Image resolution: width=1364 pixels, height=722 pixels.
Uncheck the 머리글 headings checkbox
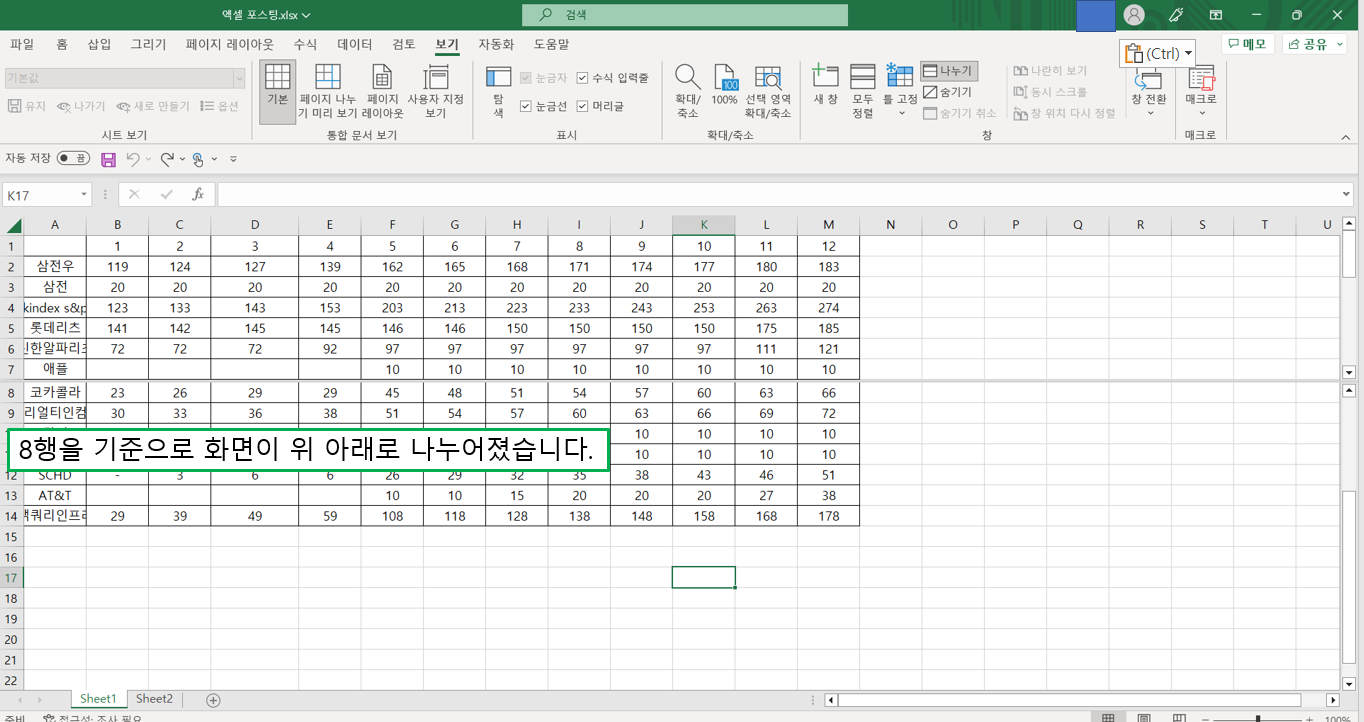tap(583, 106)
